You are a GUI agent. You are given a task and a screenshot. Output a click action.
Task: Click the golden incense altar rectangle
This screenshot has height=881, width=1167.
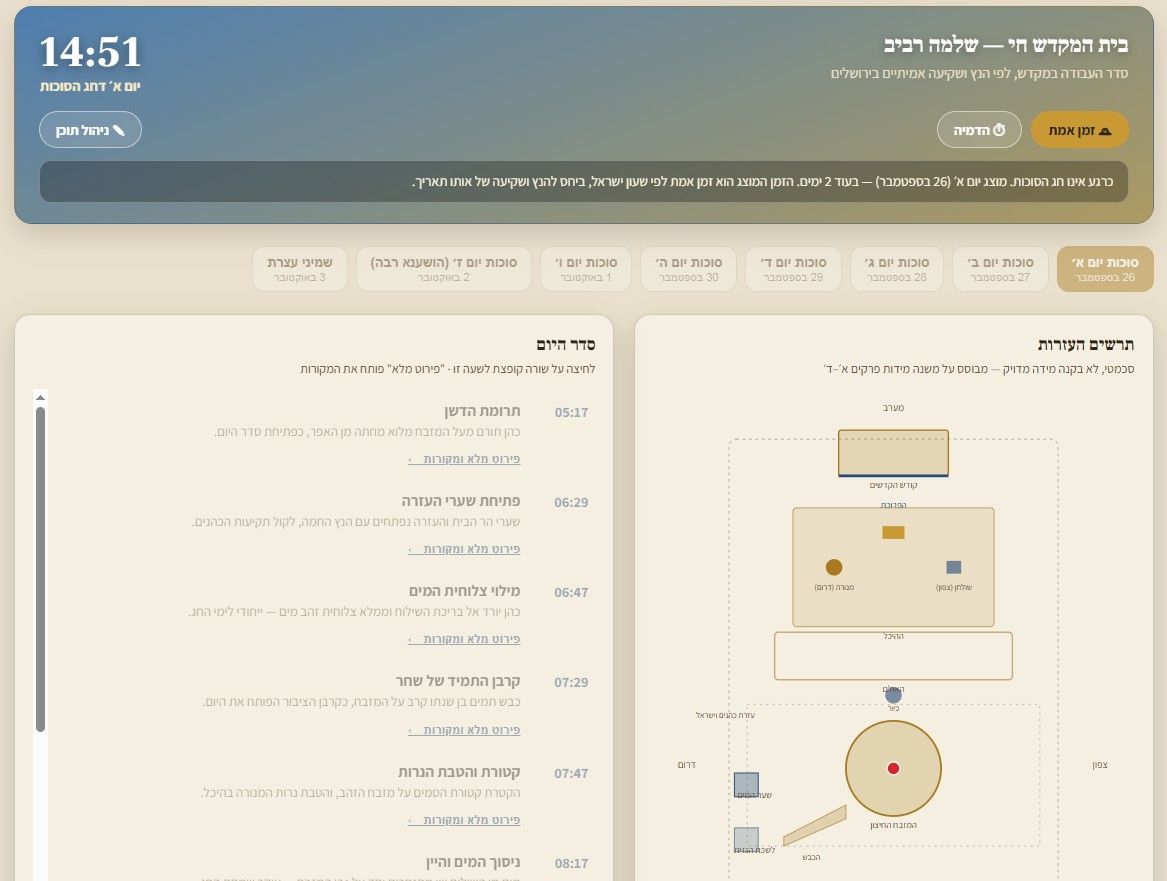point(893,532)
